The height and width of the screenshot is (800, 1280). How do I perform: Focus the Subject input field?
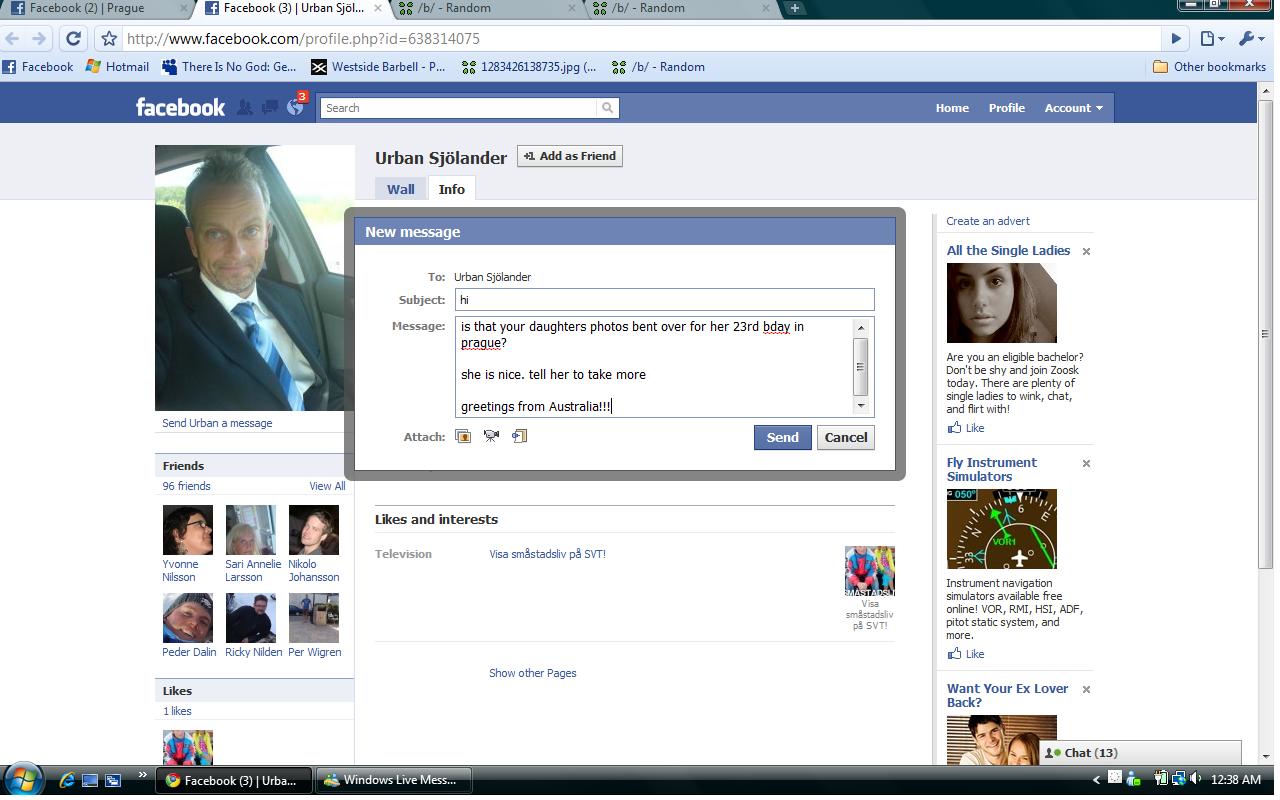click(665, 300)
